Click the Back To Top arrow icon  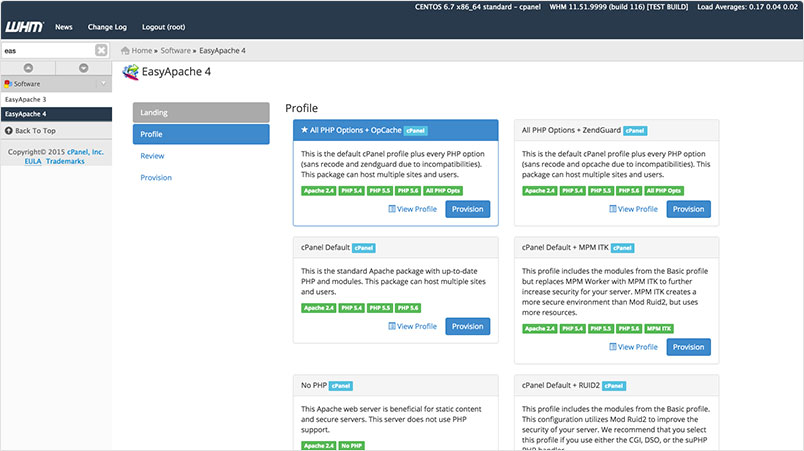pyautogui.click(x=9, y=131)
